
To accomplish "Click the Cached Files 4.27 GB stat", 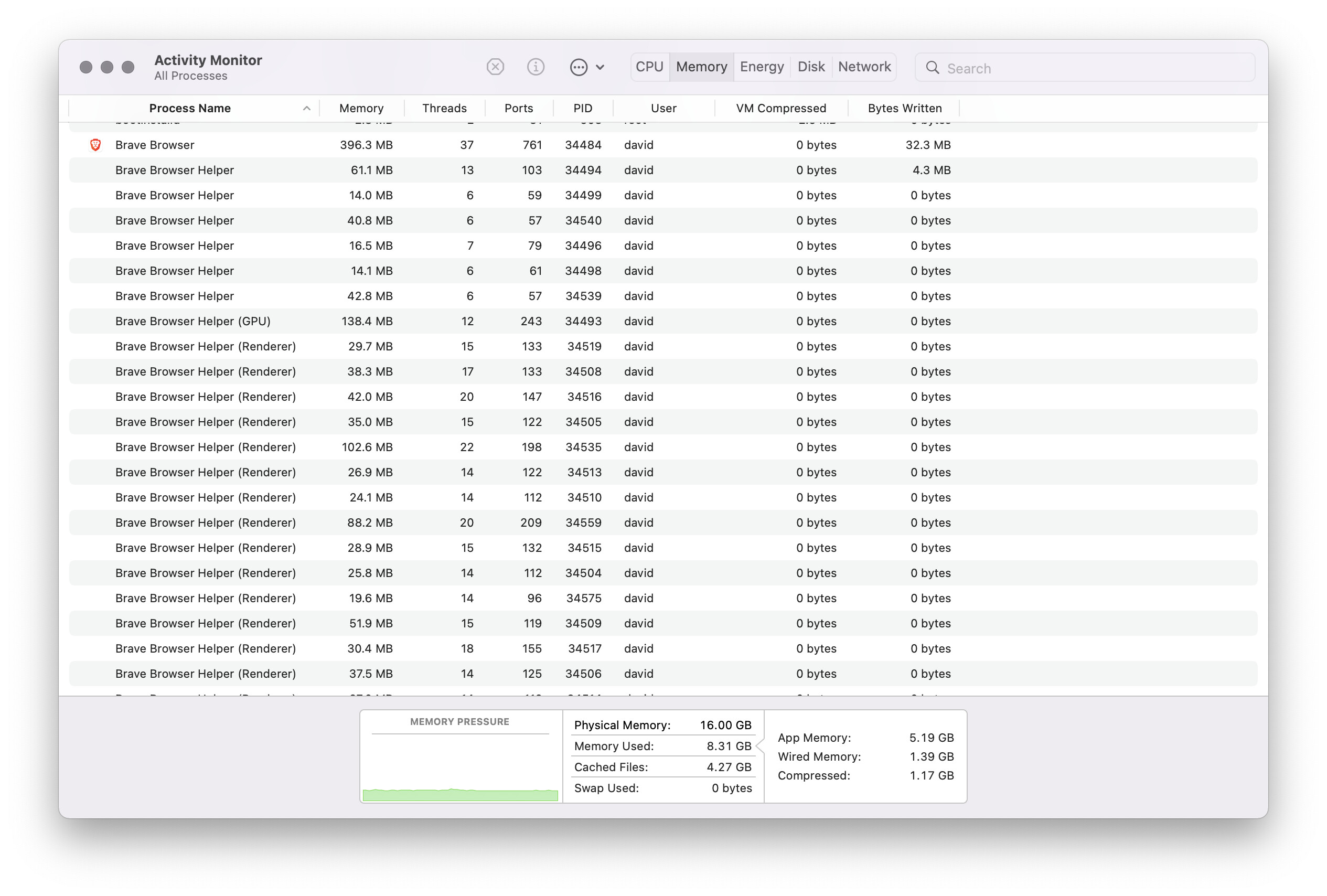I will tap(663, 767).
